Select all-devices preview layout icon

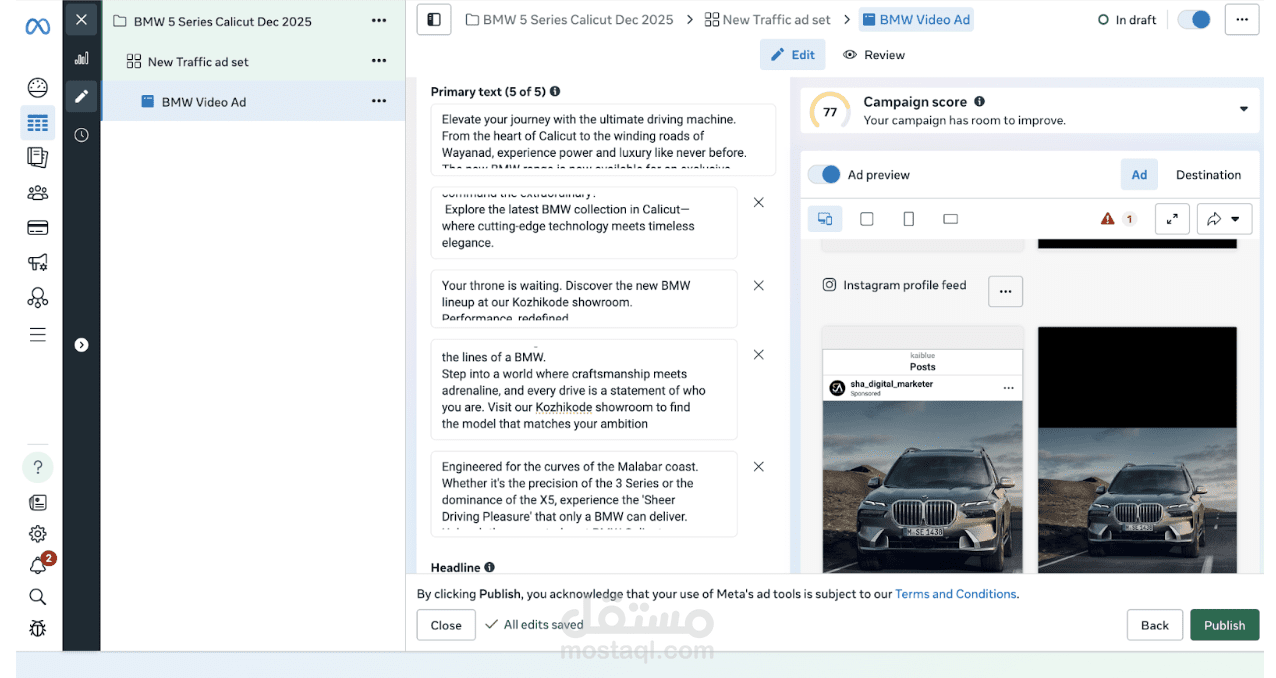[825, 218]
